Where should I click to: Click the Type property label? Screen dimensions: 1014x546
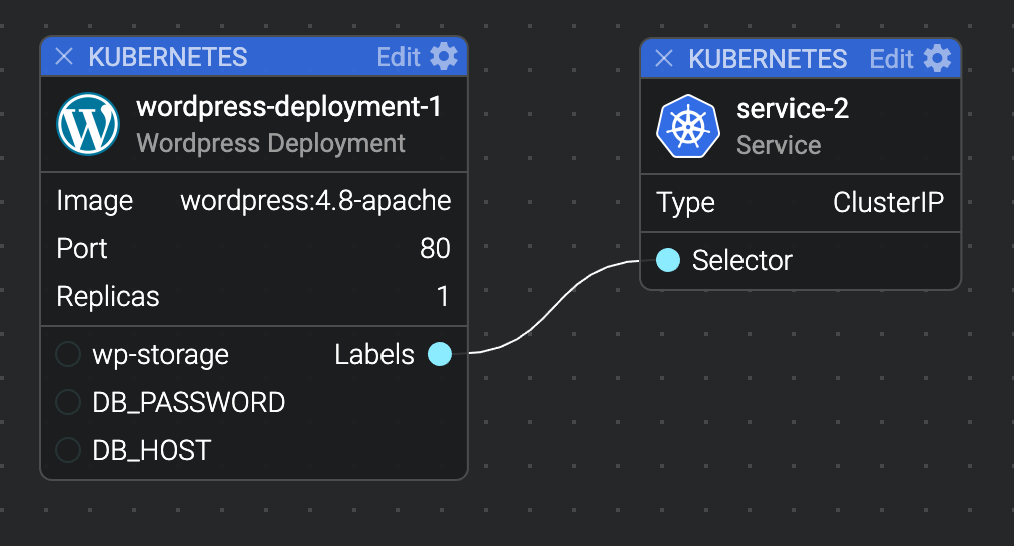[x=685, y=203]
